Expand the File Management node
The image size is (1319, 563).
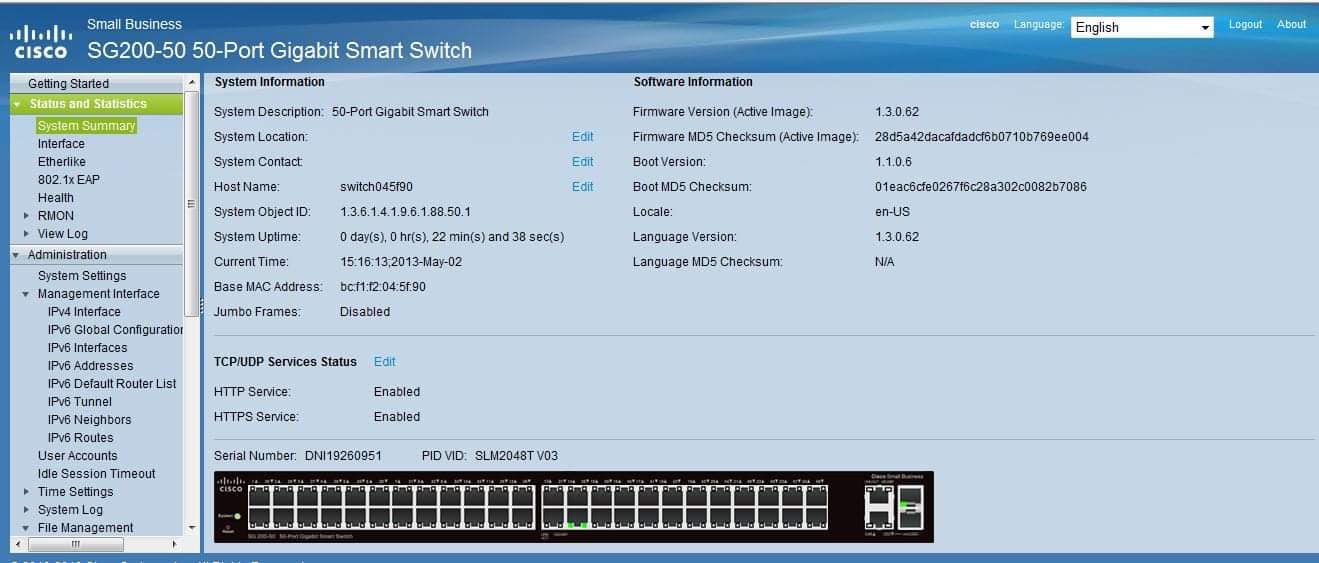pyautogui.click(x=27, y=528)
